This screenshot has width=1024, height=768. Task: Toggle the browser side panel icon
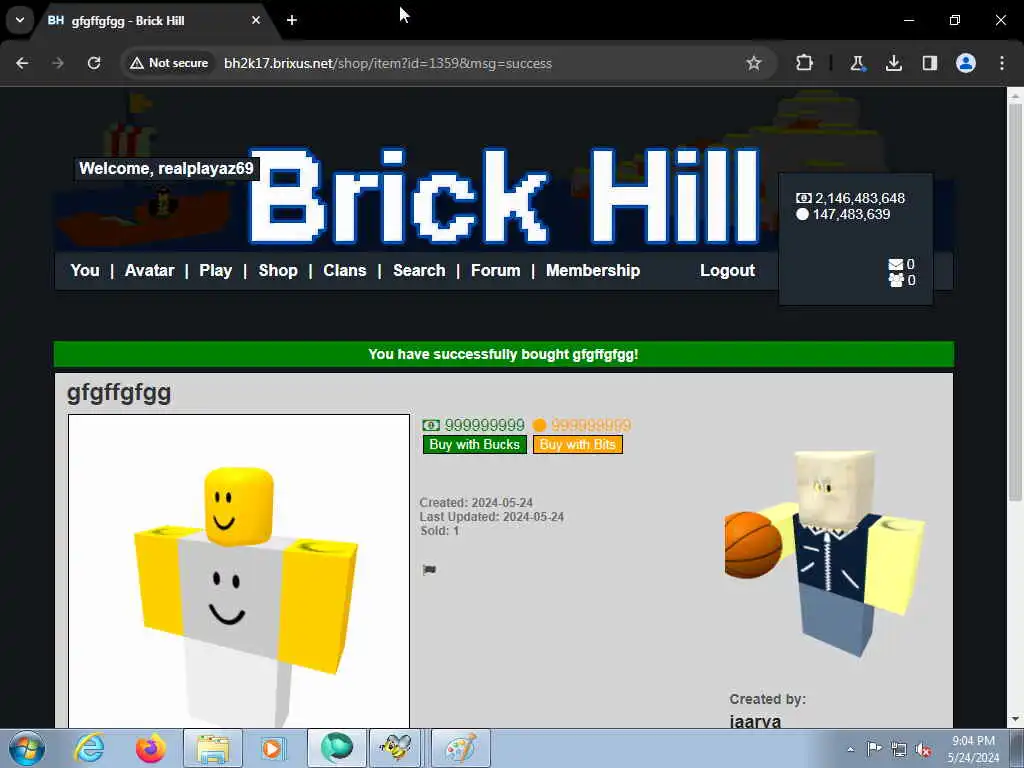(929, 63)
